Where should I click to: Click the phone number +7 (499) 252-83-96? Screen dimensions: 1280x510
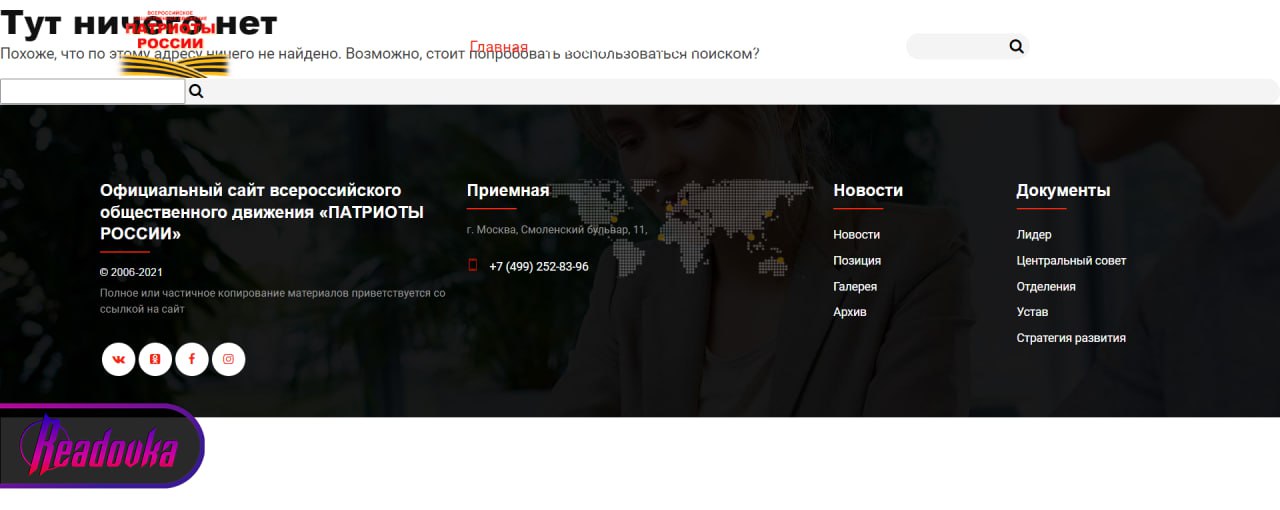pyautogui.click(x=538, y=267)
